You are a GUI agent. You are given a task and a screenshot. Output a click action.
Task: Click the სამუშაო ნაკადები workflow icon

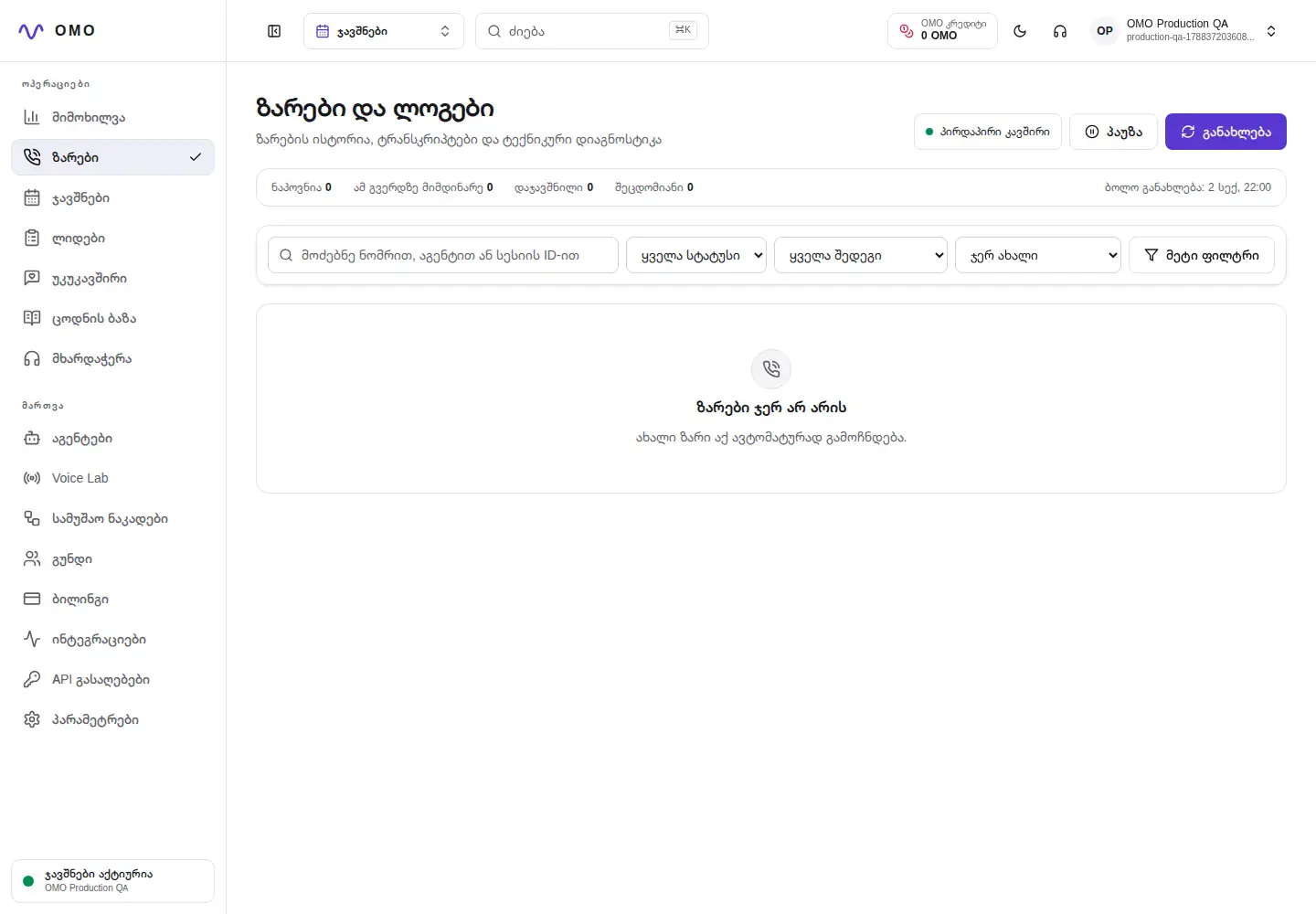coord(32,518)
